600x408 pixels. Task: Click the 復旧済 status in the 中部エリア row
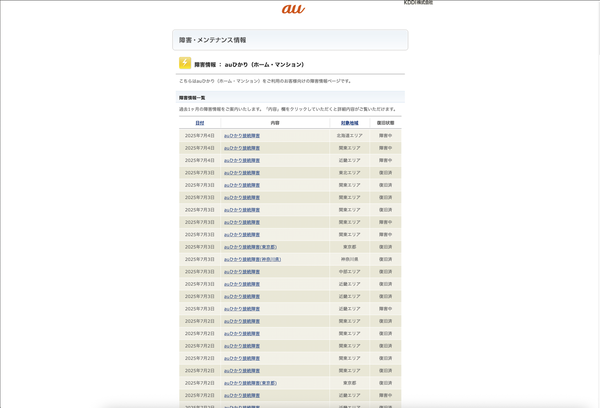tap(385, 272)
